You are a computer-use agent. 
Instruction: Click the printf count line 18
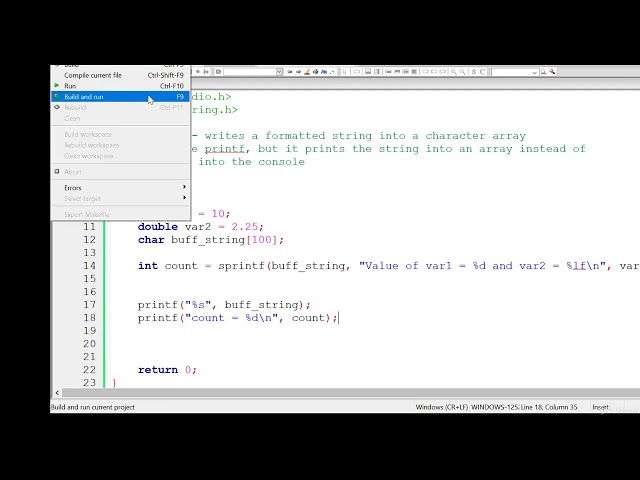(x=238, y=318)
